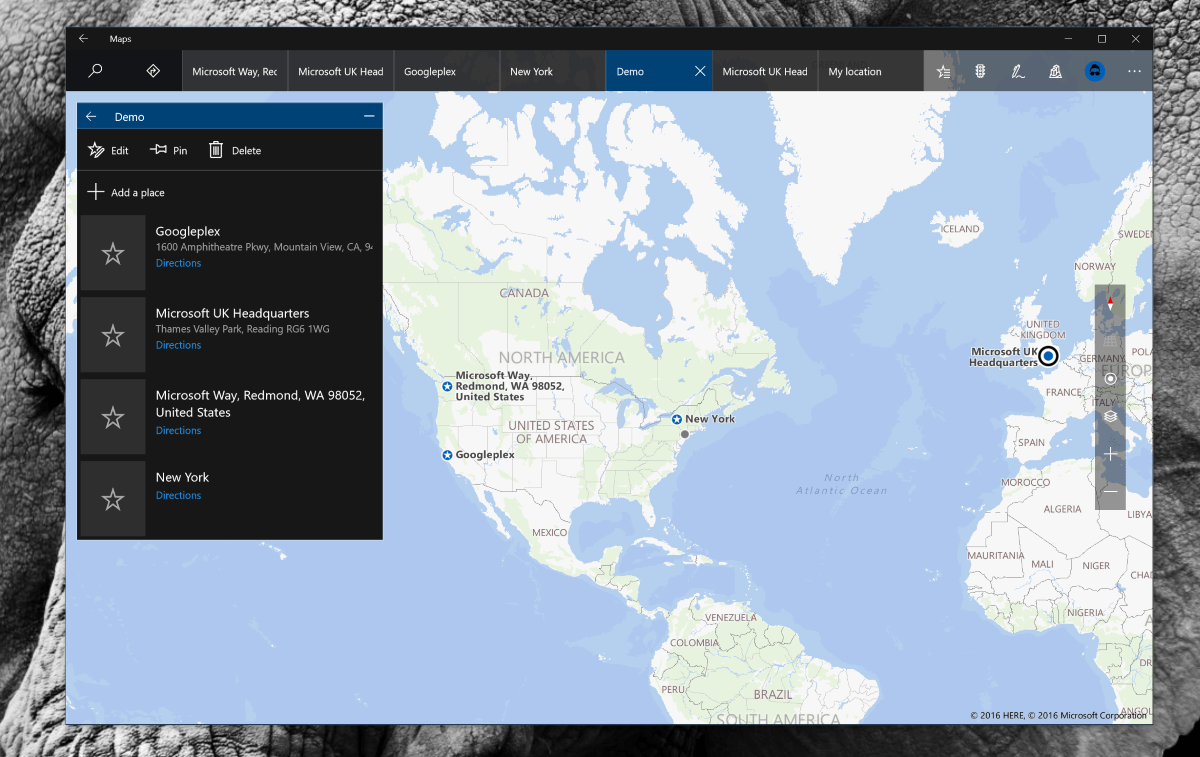Screen dimensions: 1200x757
Task: View your saved favorite places
Action: point(943,70)
